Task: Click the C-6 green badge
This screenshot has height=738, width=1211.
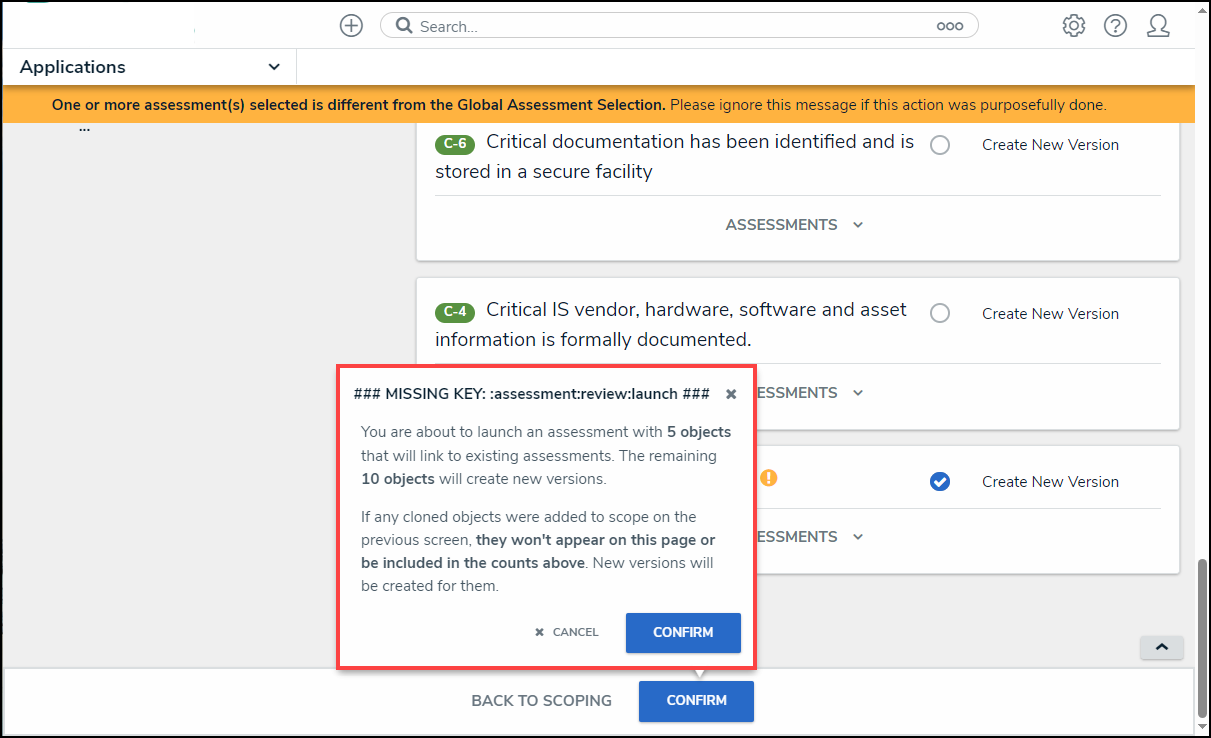Action: coord(455,144)
